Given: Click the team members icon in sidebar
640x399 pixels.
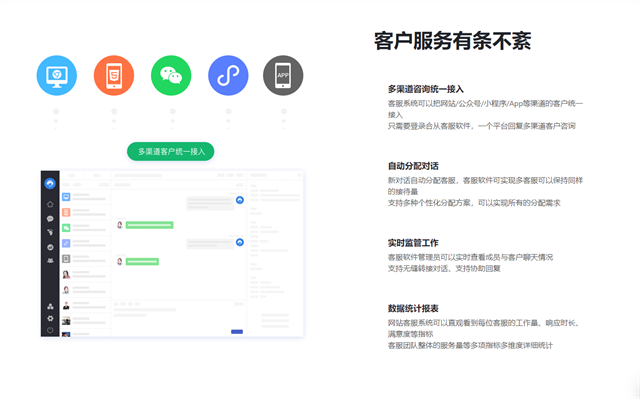Looking at the screenshot, I should [50, 260].
